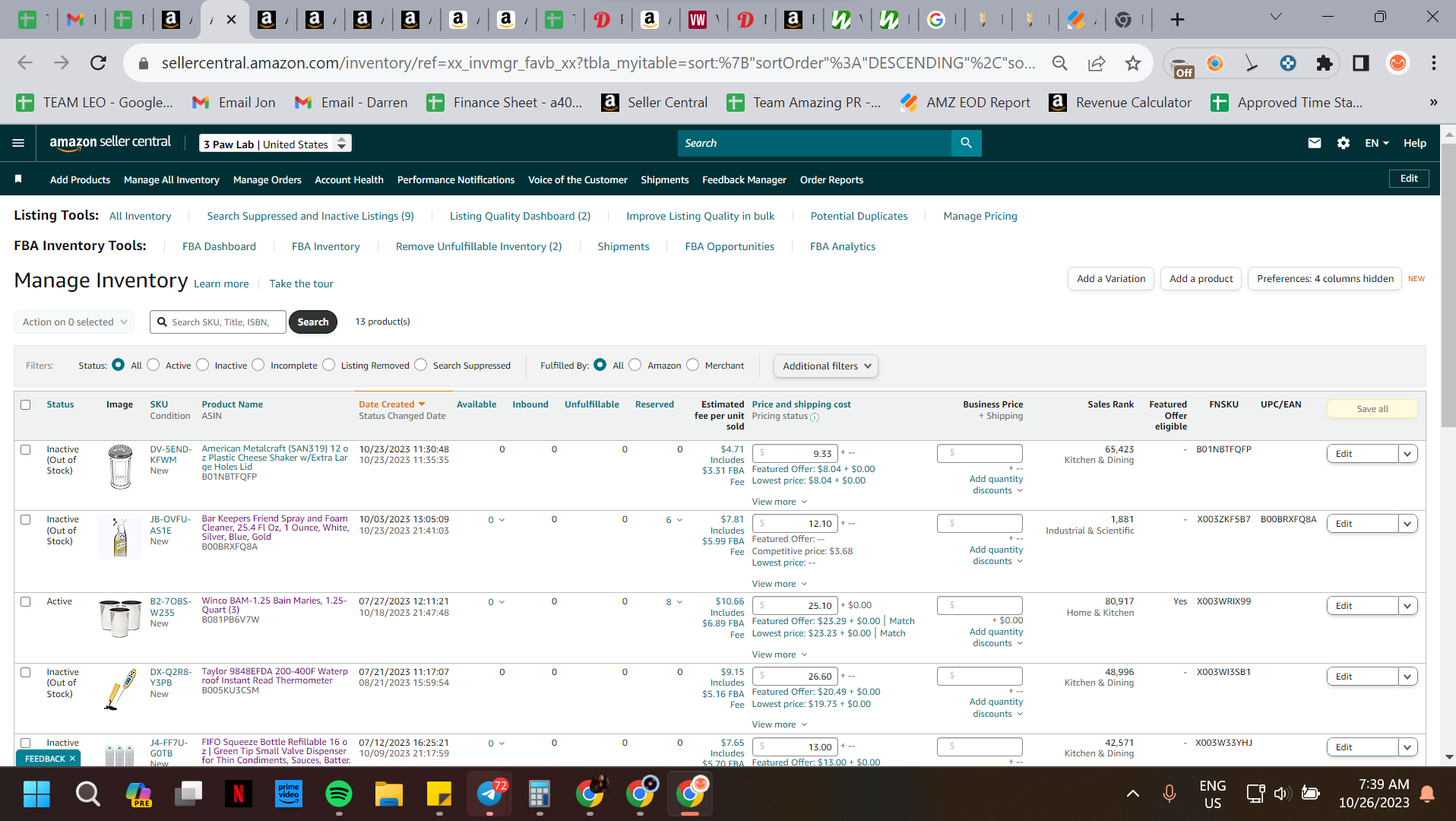Open Manage Orders menu item
1456x821 pixels.
267,179
